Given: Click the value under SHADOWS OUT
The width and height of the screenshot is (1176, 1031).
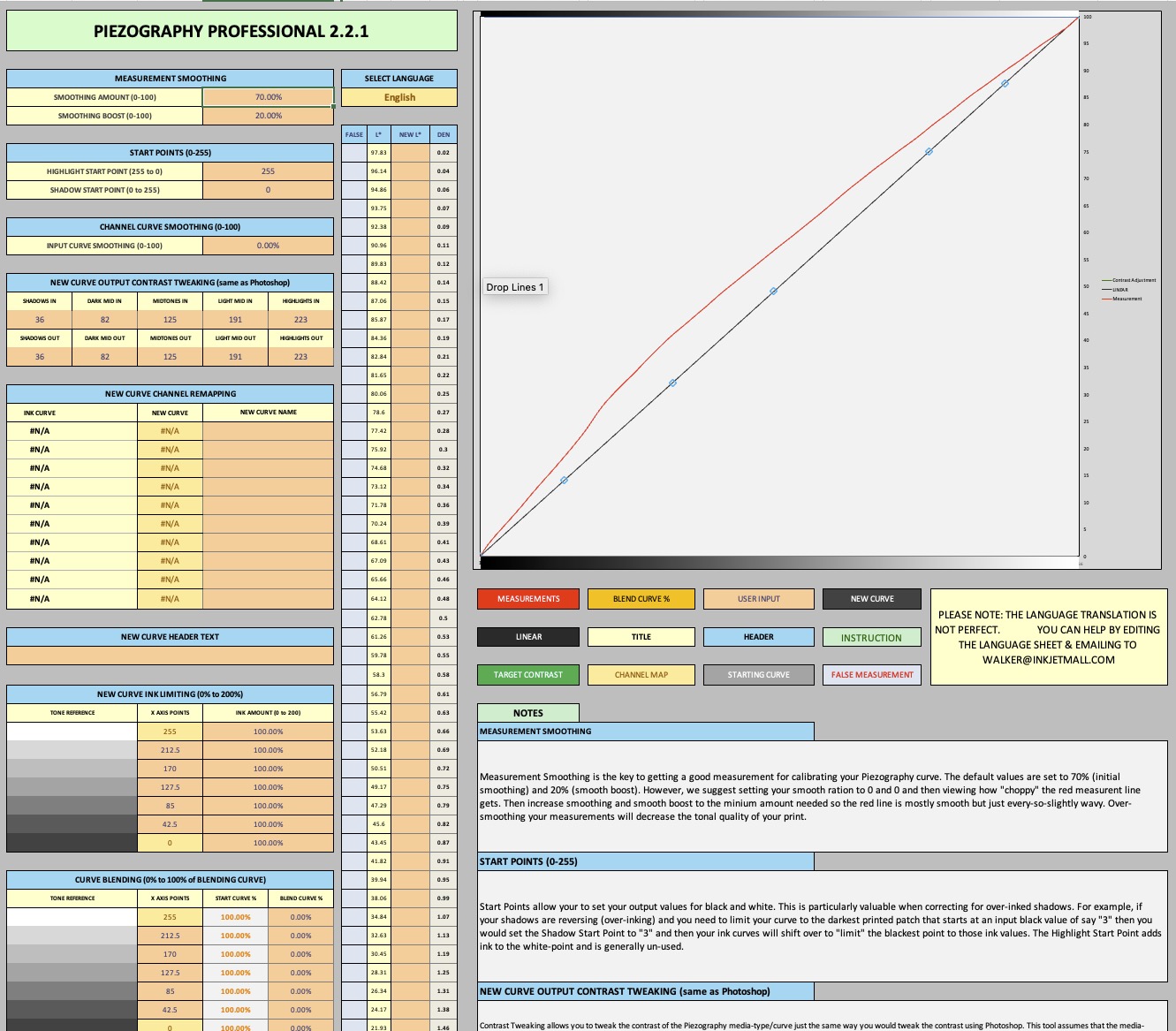Looking at the screenshot, I should 40,357.
